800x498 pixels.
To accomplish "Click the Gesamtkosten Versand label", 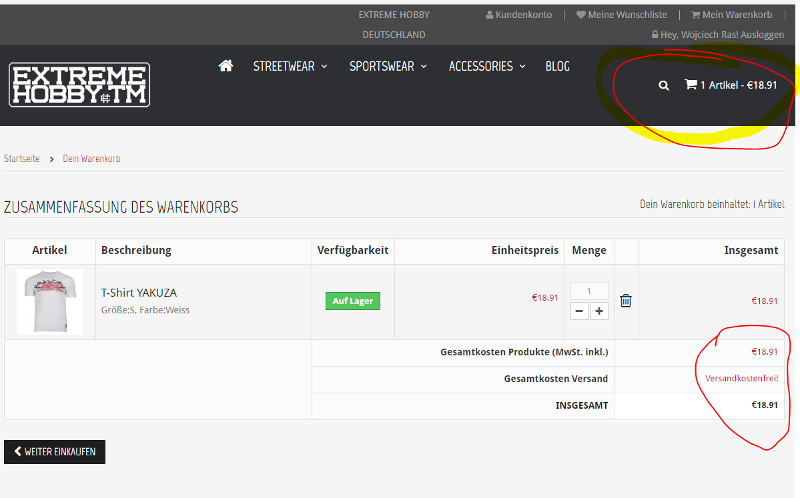I will 556,379.
